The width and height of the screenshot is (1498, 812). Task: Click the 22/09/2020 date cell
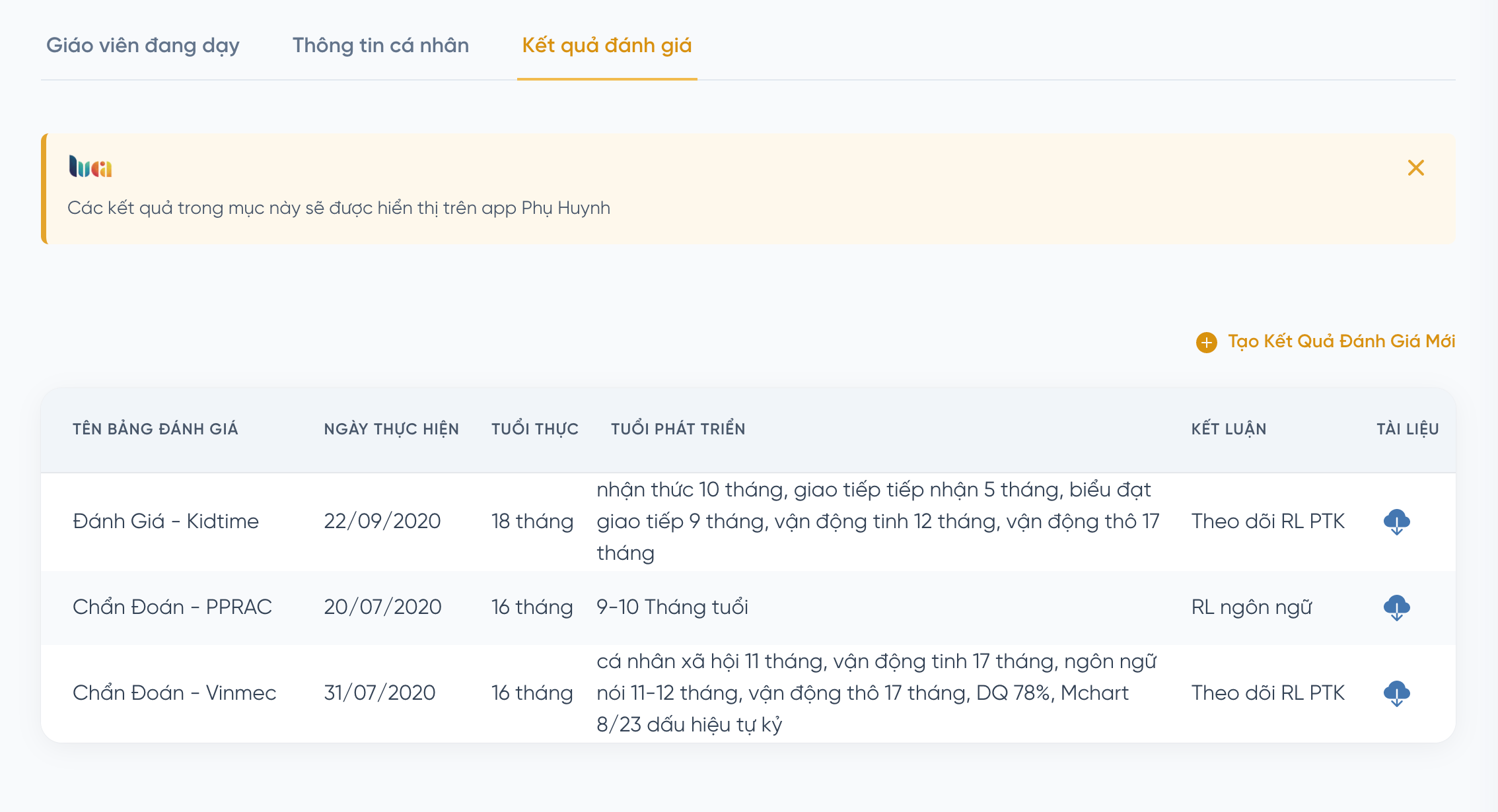point(382,522)
